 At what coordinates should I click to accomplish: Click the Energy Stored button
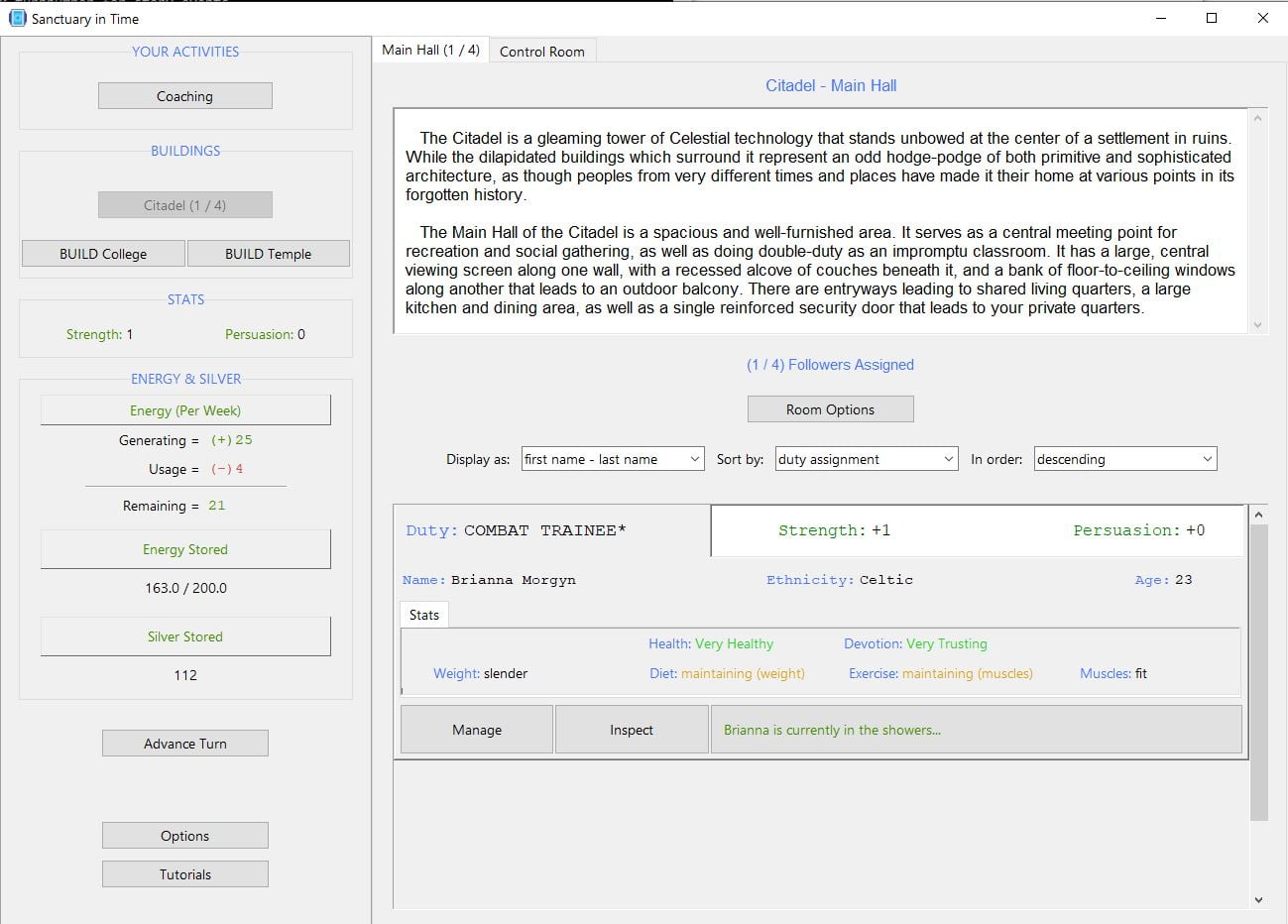pos(185,549)
